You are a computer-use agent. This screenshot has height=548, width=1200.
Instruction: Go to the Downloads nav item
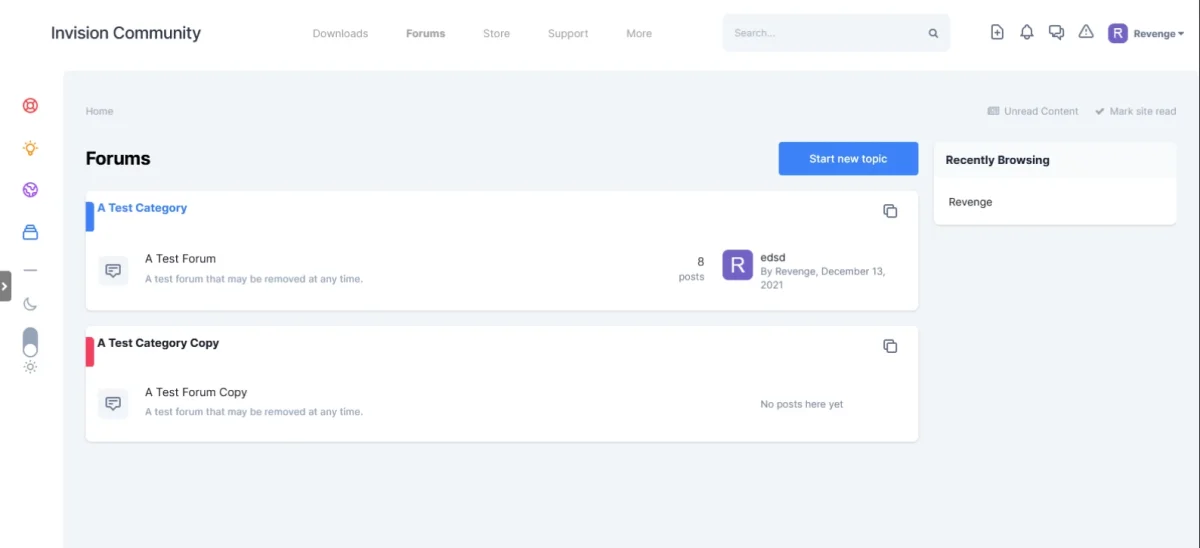[x=340, y=33]
